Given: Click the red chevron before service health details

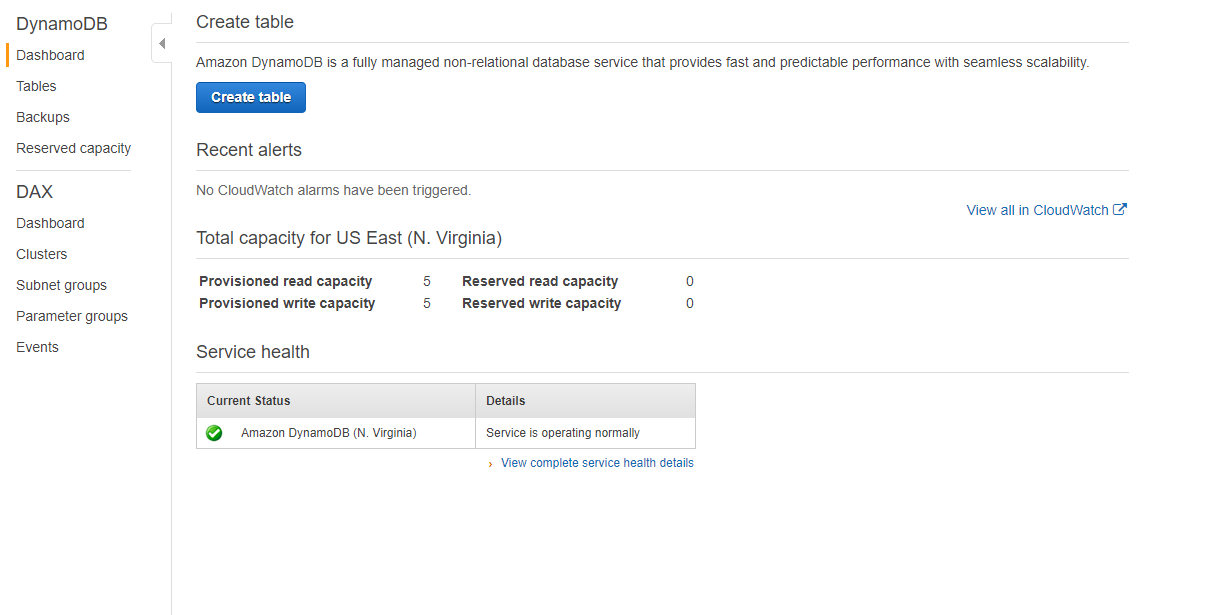Looking at the screenshot, I should (490, 464).
